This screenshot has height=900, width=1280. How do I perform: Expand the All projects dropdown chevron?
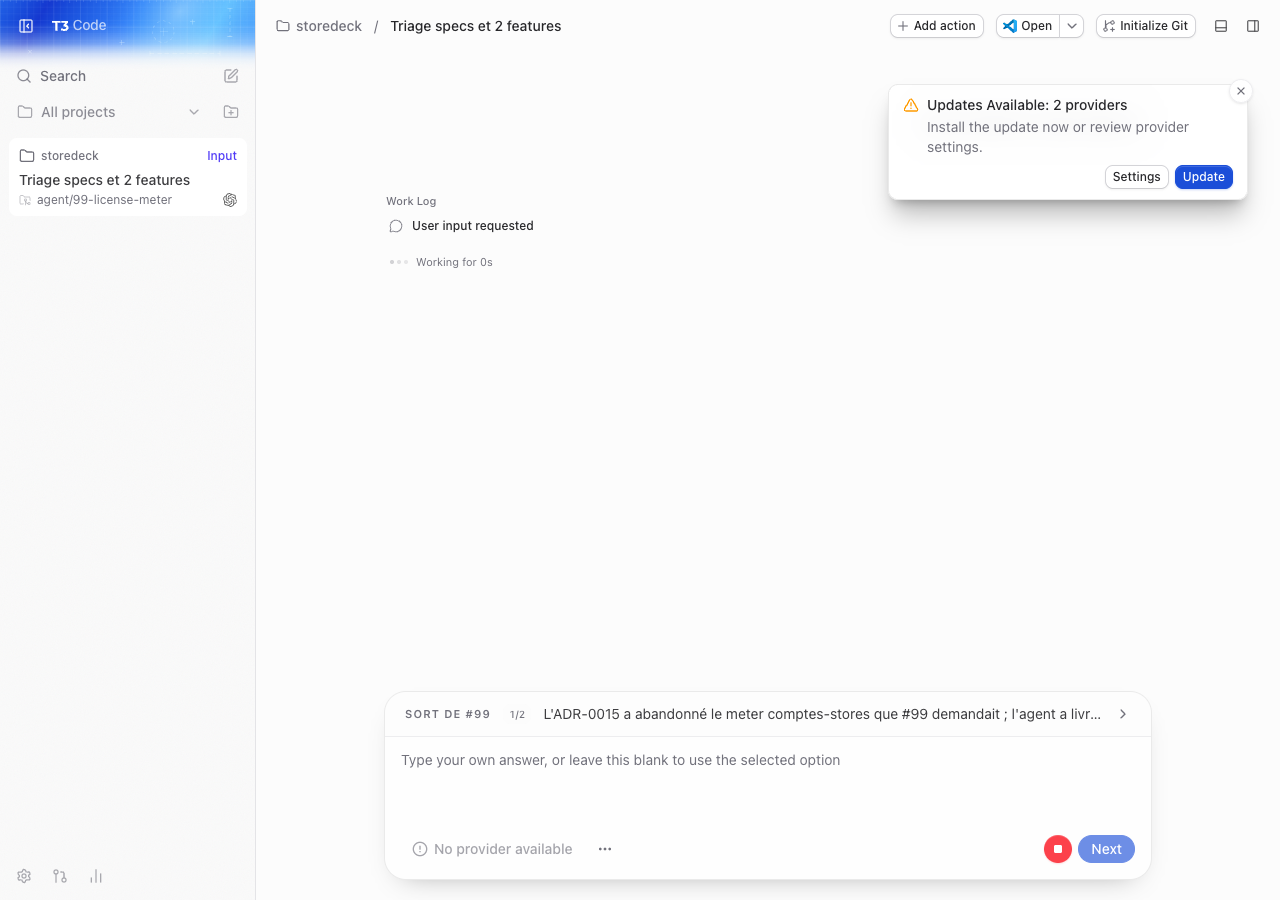(194, 112)
